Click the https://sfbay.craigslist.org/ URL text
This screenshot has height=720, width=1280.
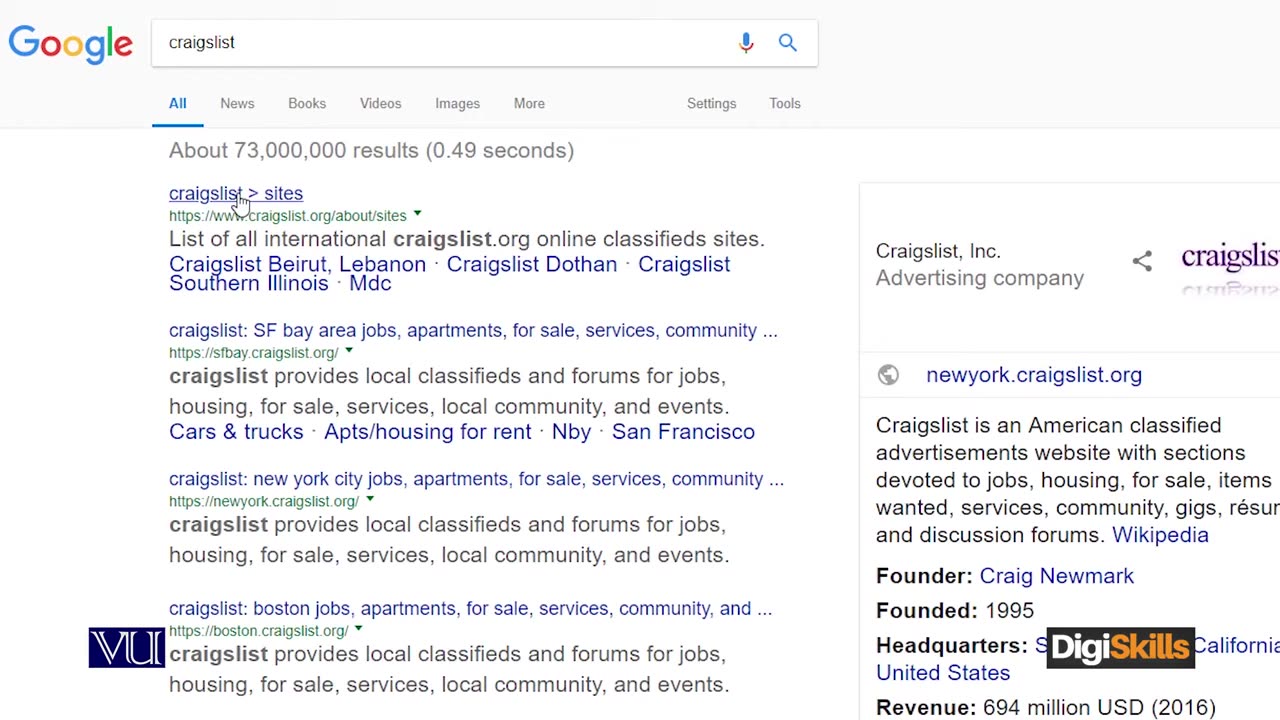click(x=254, y=352)
